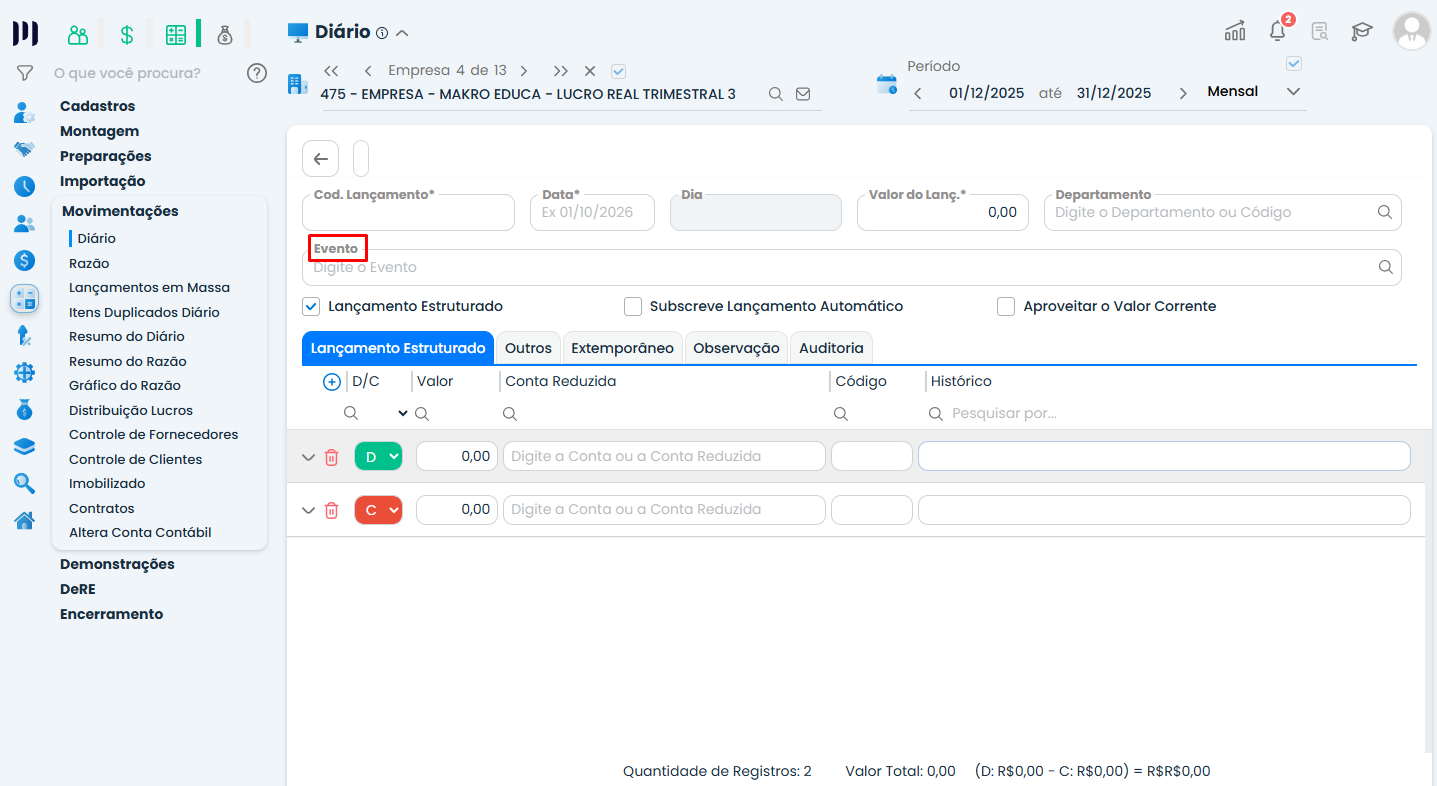1437x786 pixels.
Task: Open the notifications bell with badge 2
Action: 1278,30
